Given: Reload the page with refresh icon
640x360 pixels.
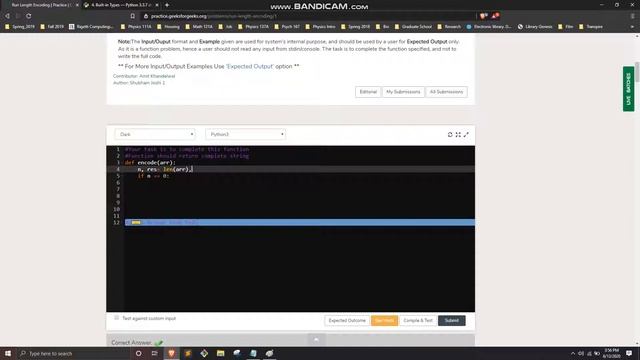Looking at the screenshot, I should pos(29,16).
